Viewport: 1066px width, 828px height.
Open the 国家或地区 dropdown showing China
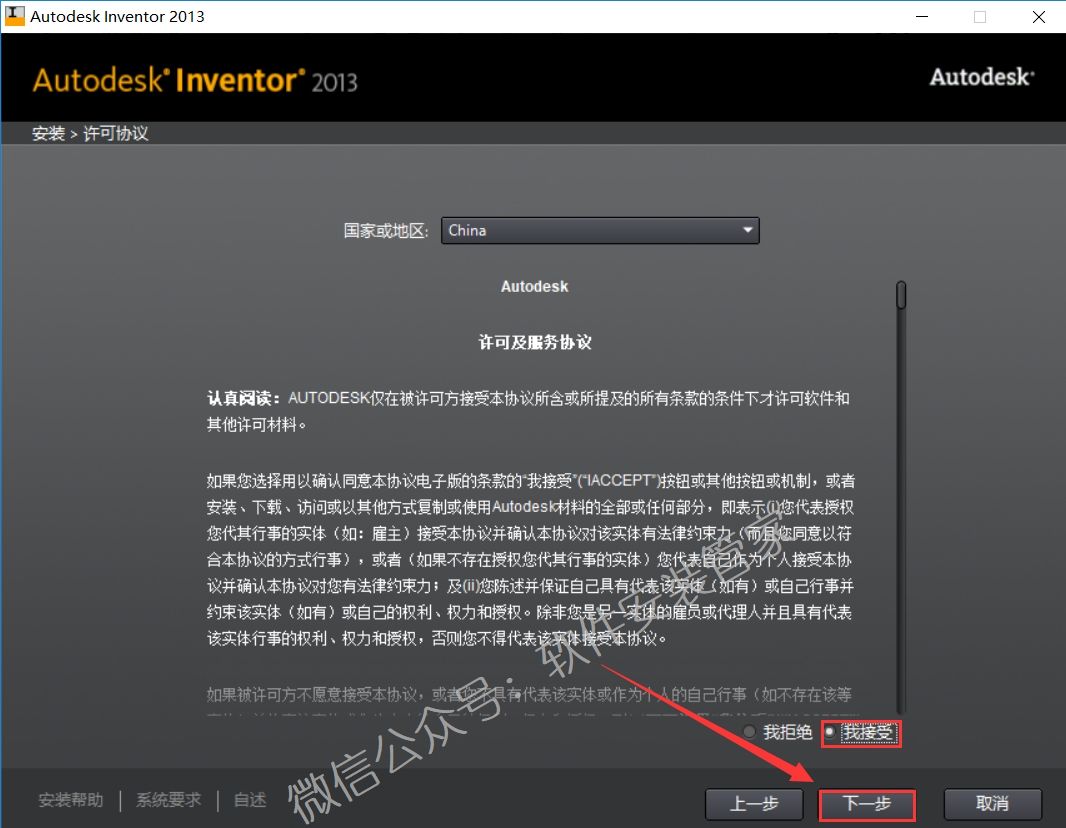coord(598,231)
